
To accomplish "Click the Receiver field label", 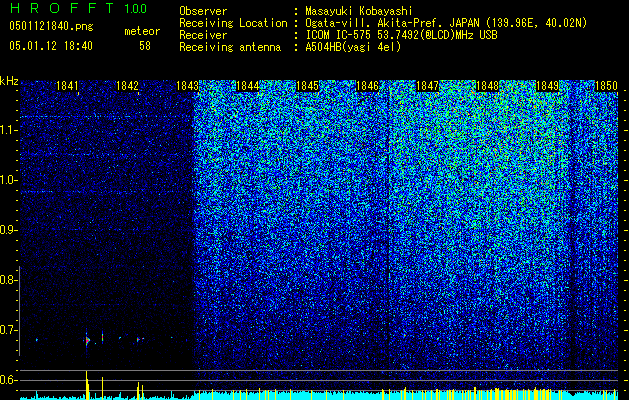I will click(203, 35).
